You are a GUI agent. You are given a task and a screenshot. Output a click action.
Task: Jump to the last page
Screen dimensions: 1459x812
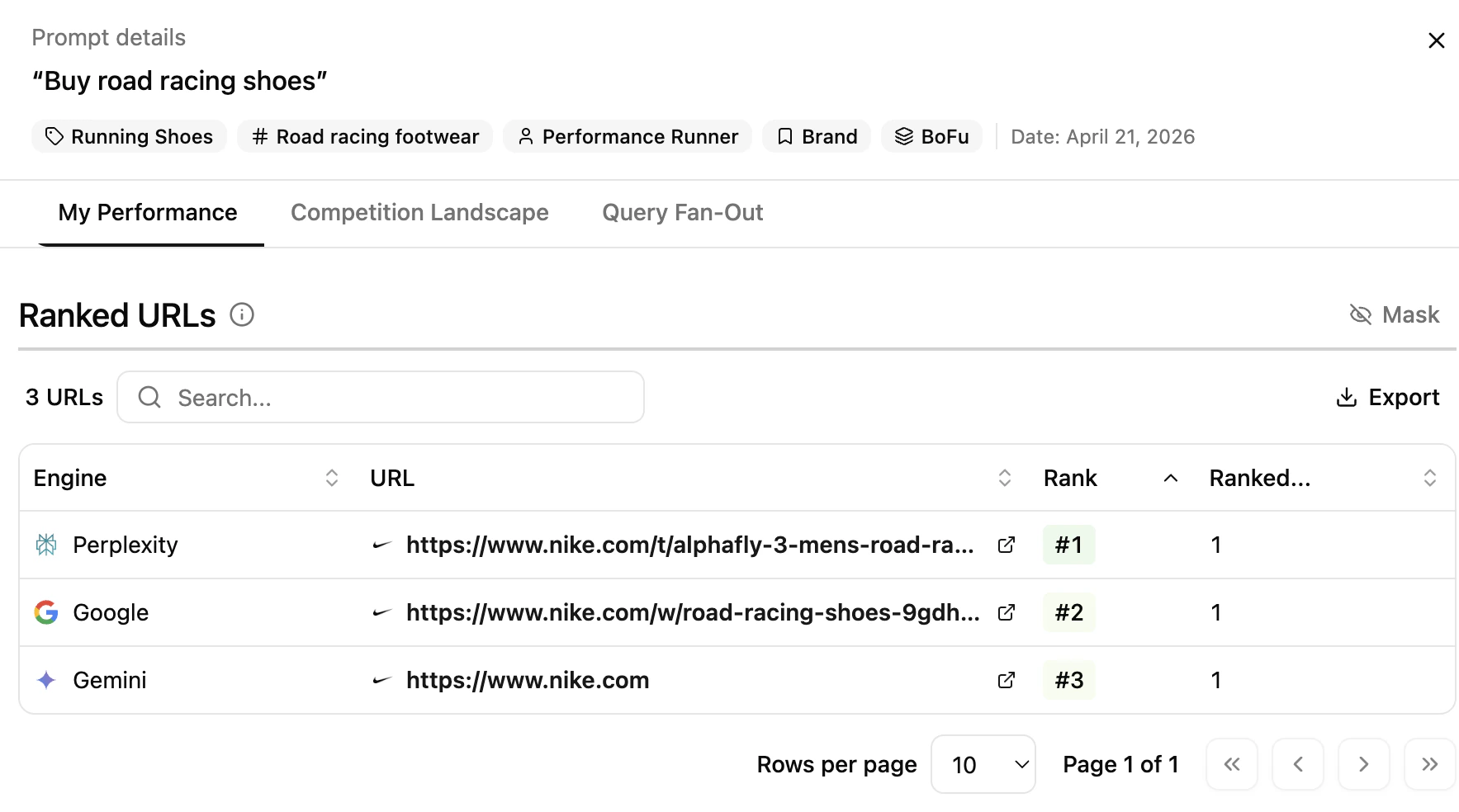point(1430,764)
